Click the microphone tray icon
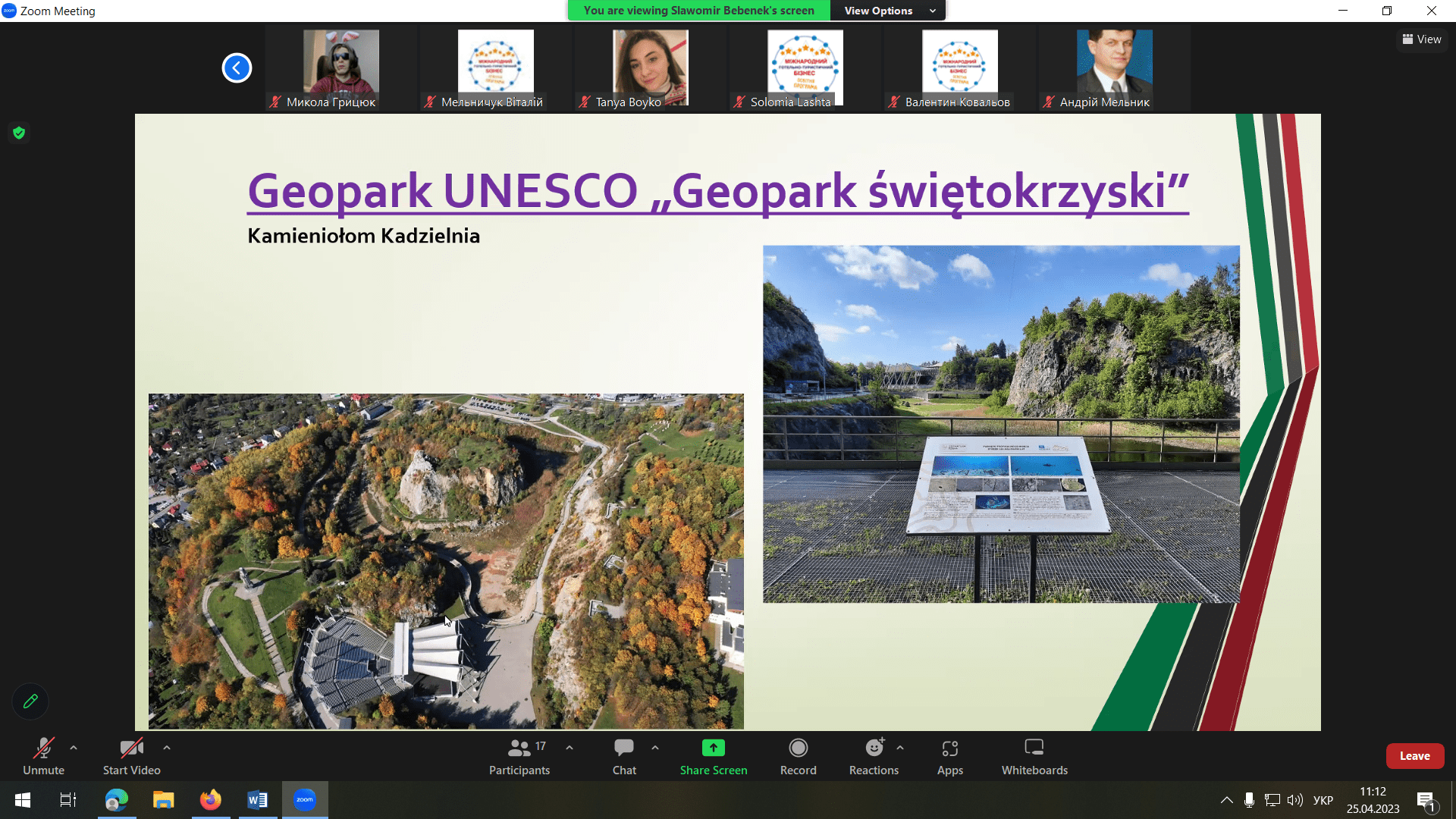 [x=1249, y=800]
